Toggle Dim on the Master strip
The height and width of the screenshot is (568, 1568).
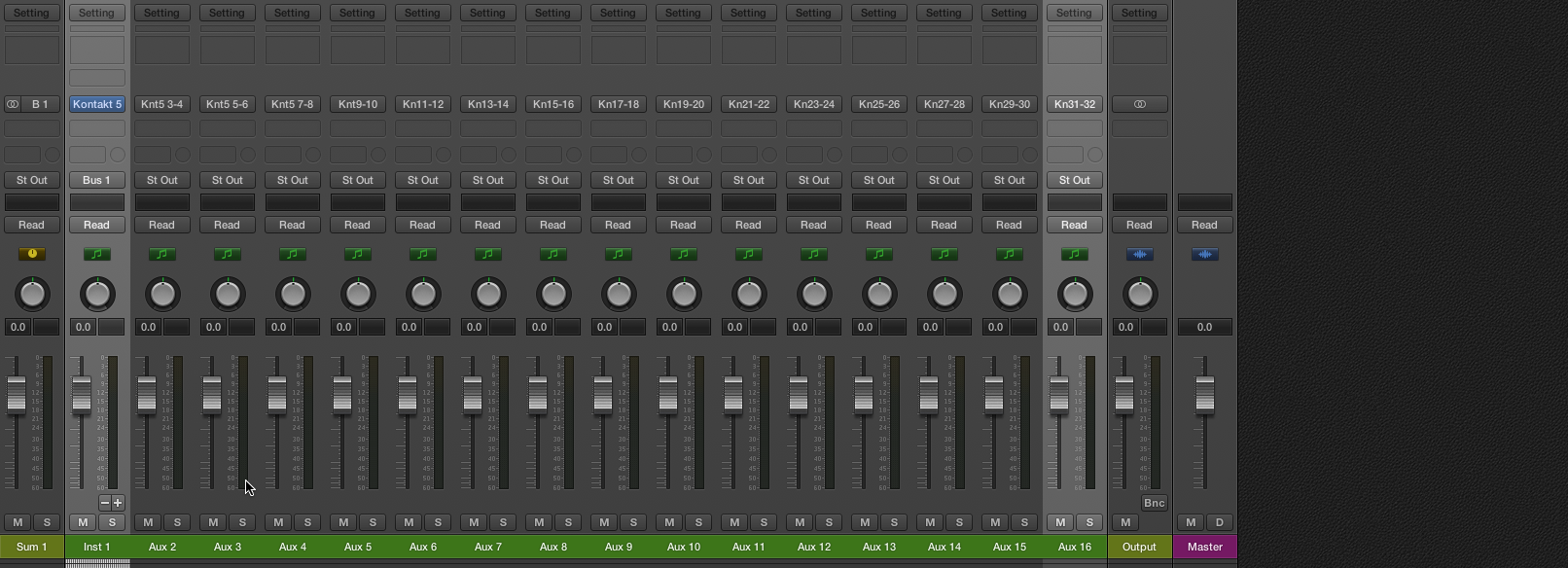coord(1220,522)
